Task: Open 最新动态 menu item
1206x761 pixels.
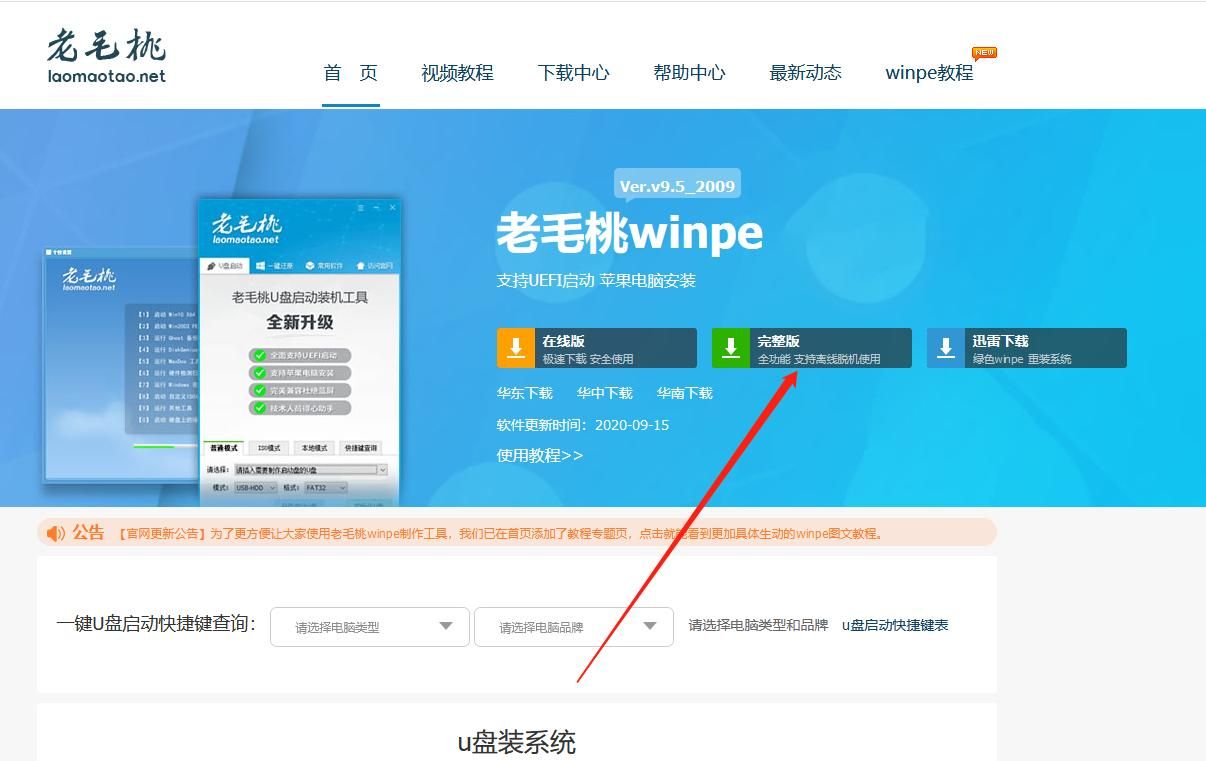Action: coord(805,73)
